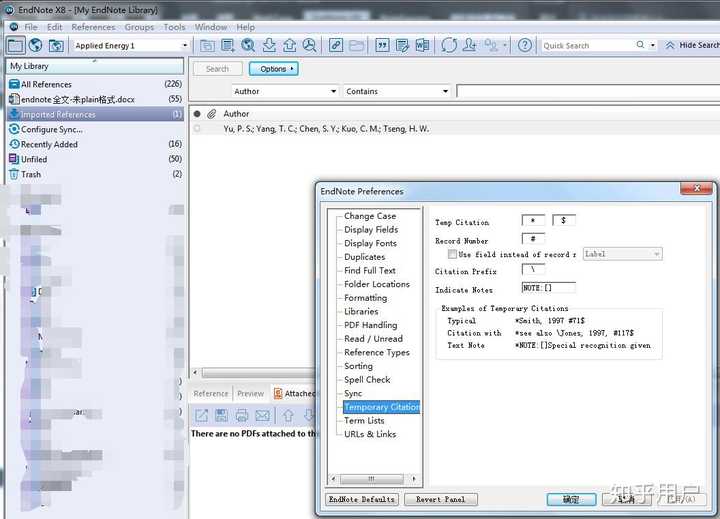Switch to the Attached PDFs tab
The width and height of the screenshot is (720, 519).
[295, 394]
